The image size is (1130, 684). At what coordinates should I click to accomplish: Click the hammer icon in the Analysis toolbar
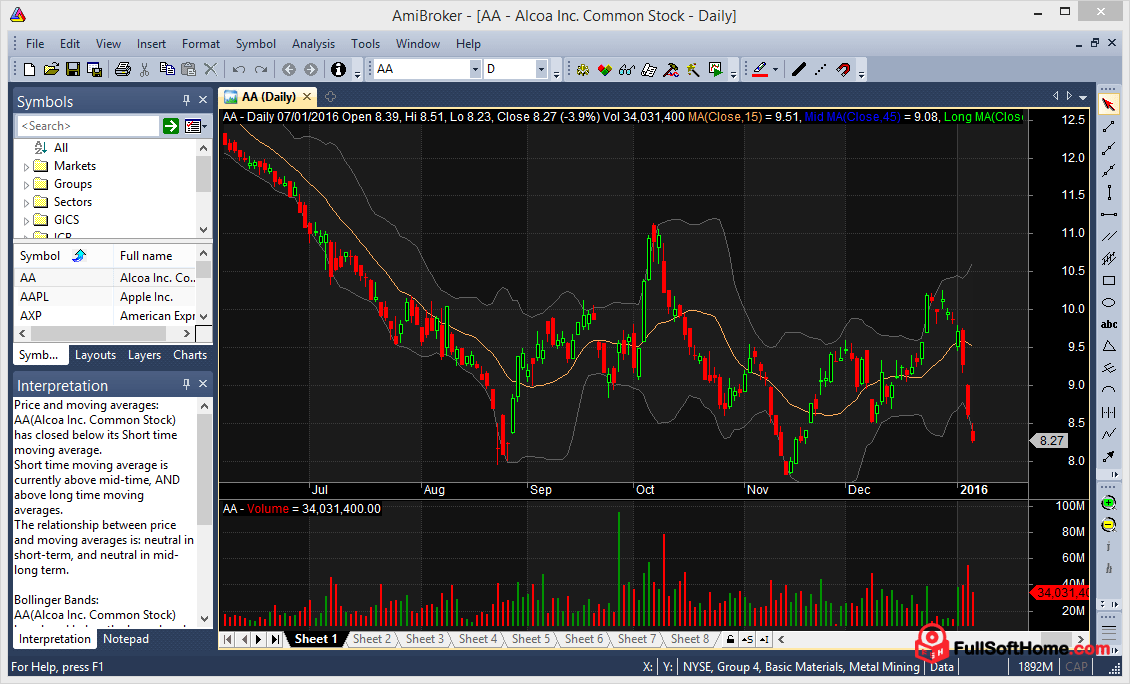pyautogui.click(x=671, y=69)
